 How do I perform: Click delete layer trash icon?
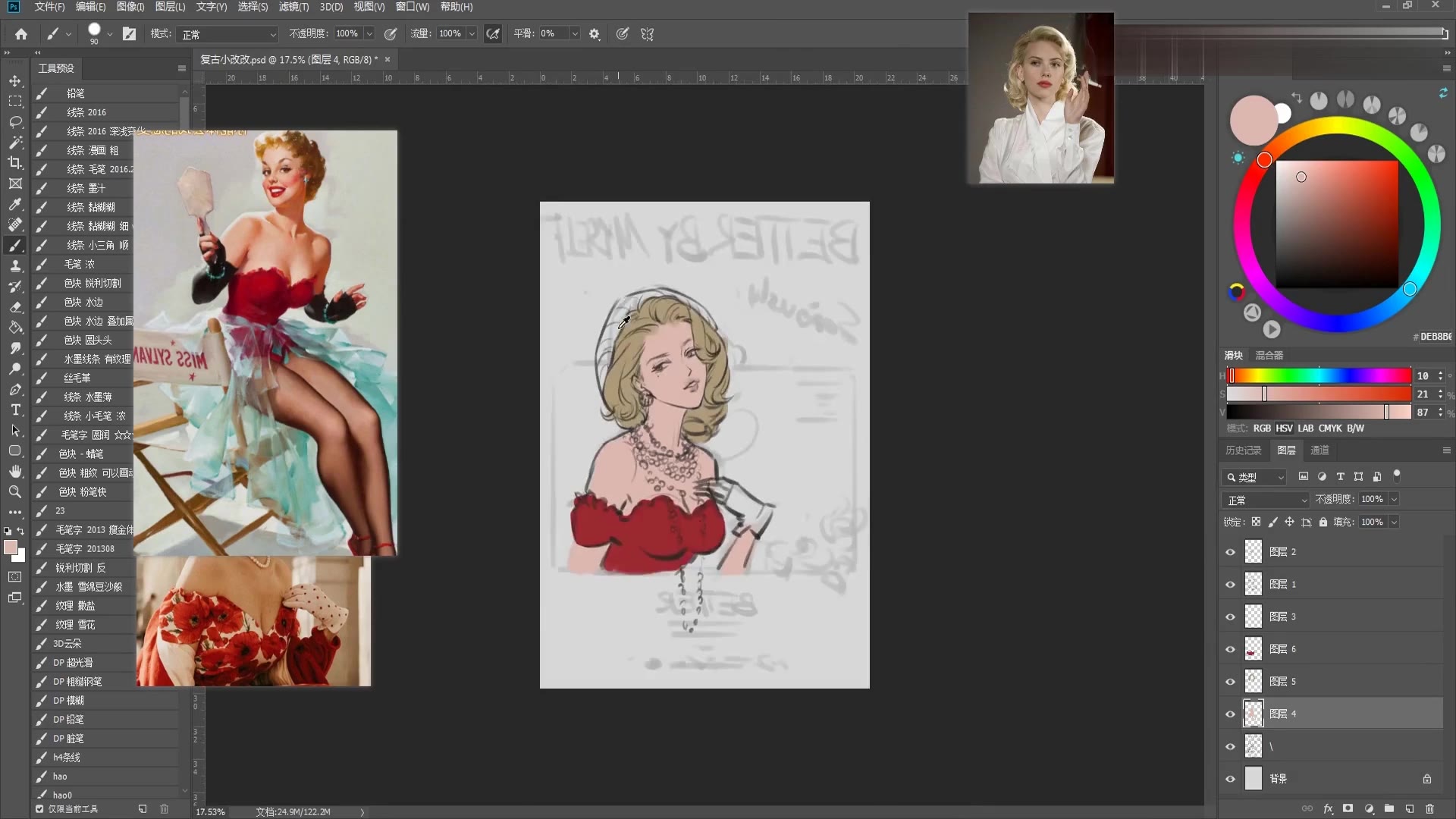pyautogui.click(x=1430, y=808)
